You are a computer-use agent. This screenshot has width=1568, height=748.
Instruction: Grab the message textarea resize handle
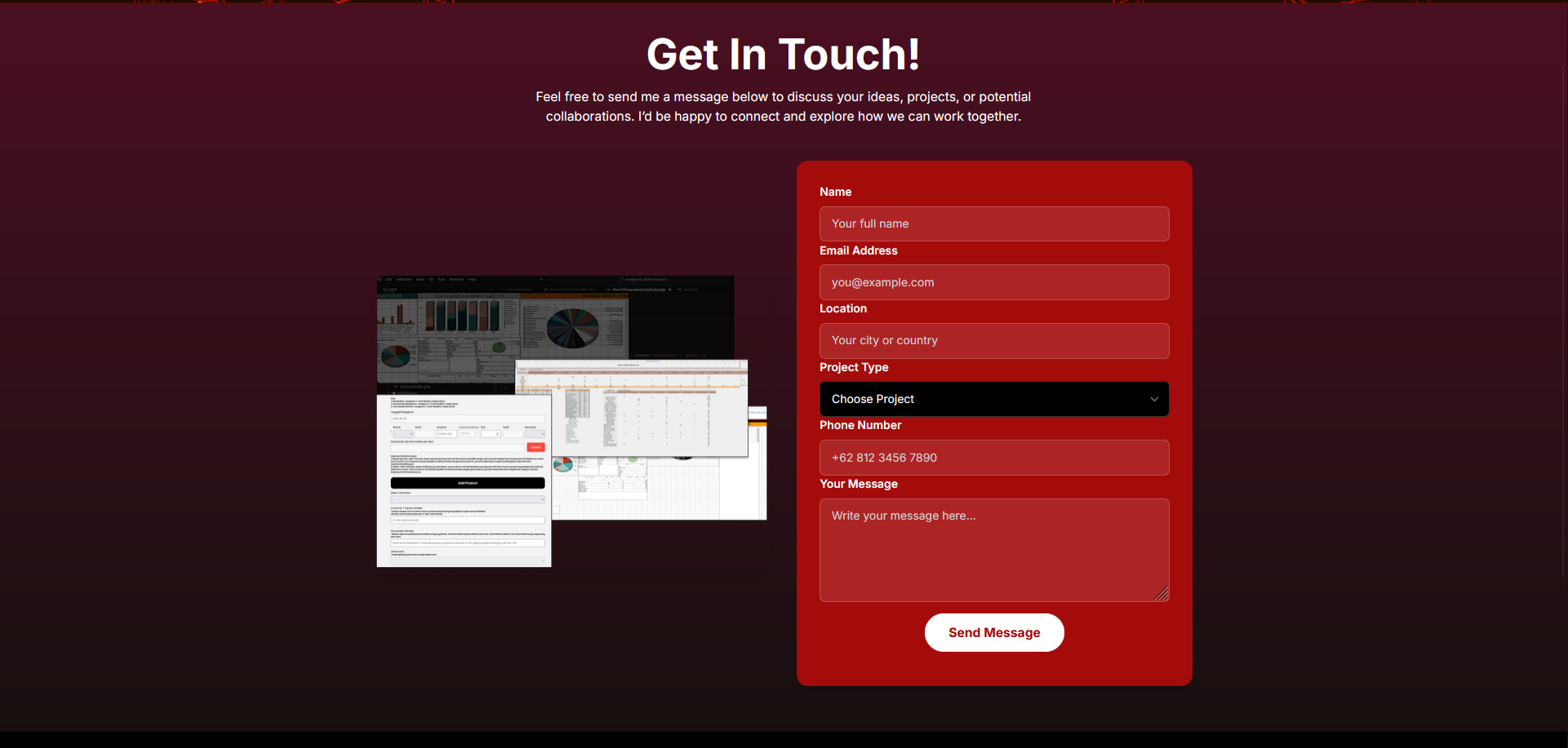click(x=1162, y=595)
